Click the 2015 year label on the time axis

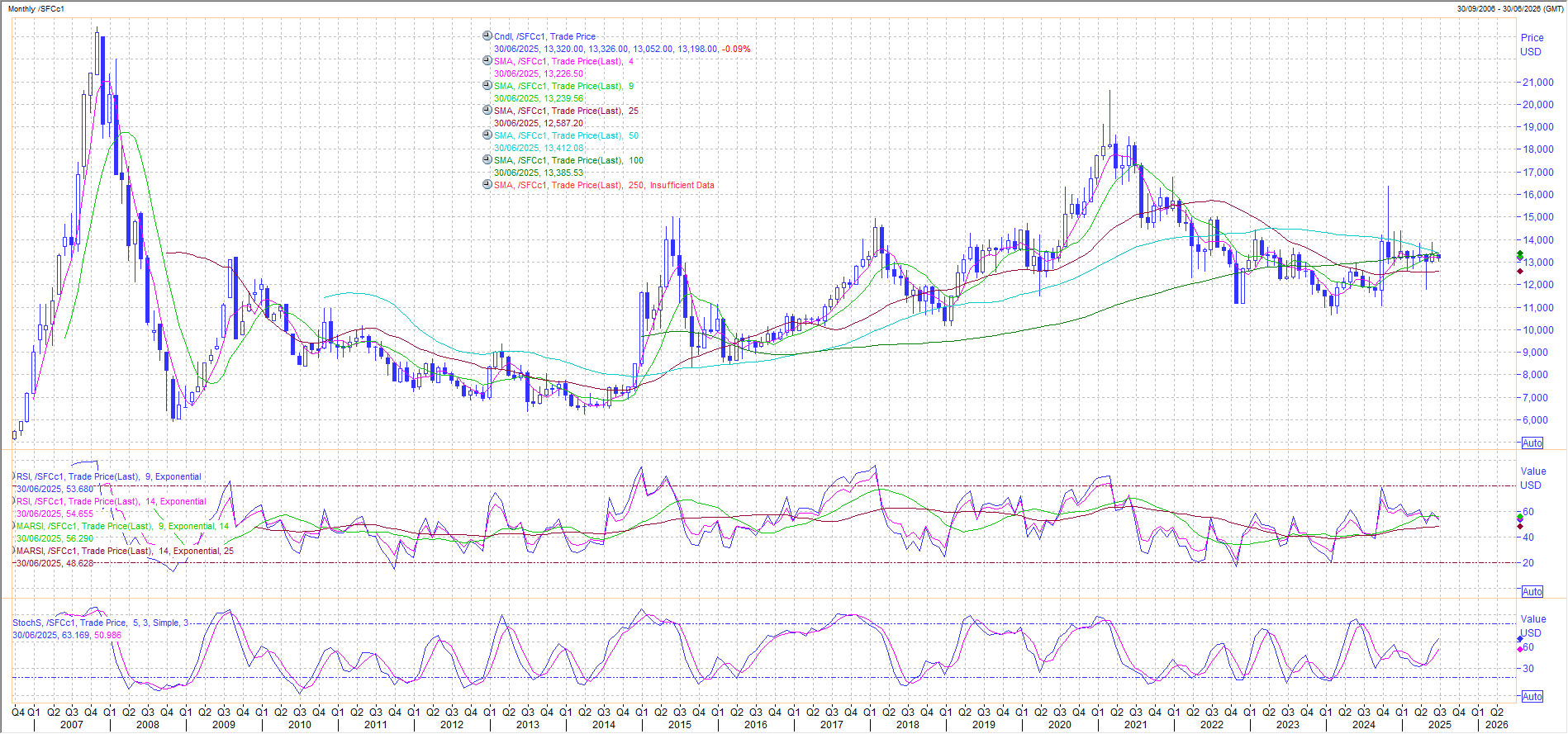(x=680, y=724)
